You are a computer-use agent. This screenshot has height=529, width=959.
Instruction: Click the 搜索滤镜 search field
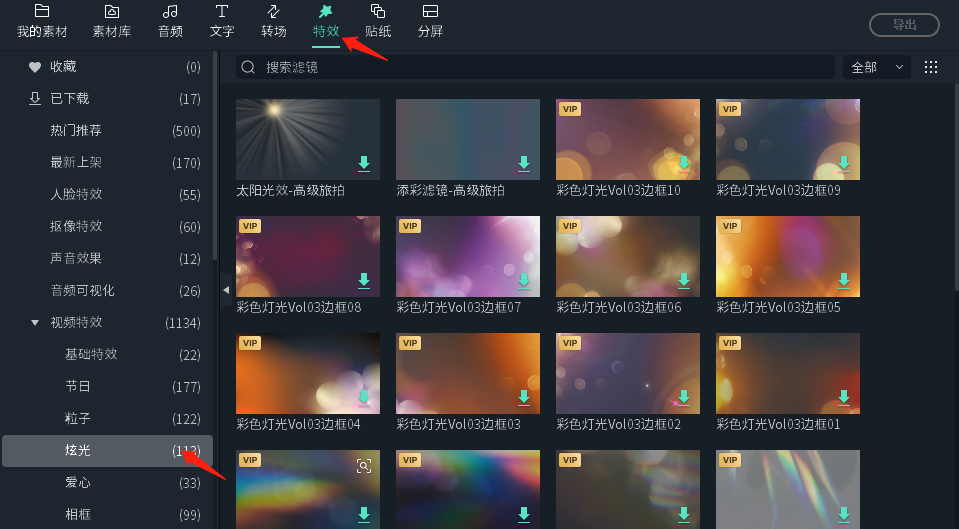pos(535,67)
